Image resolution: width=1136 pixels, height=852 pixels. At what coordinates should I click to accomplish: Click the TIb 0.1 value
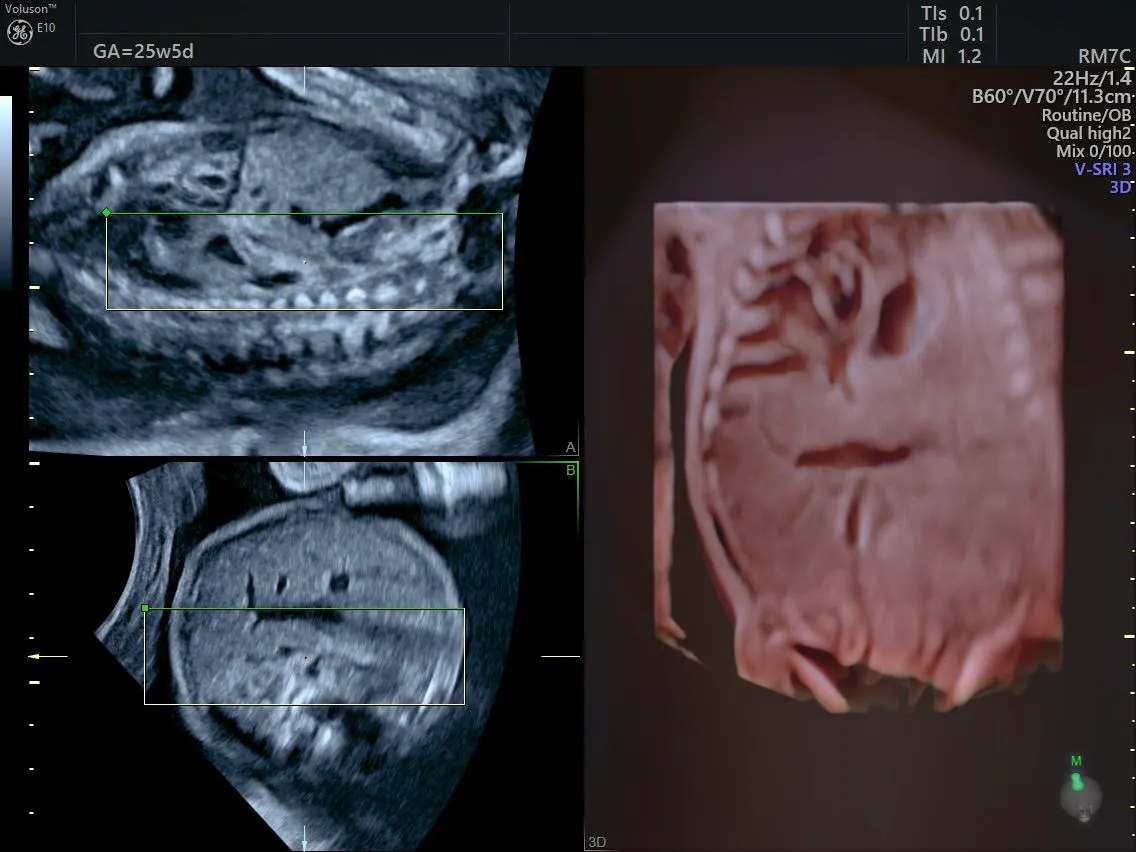click(951, 35)
